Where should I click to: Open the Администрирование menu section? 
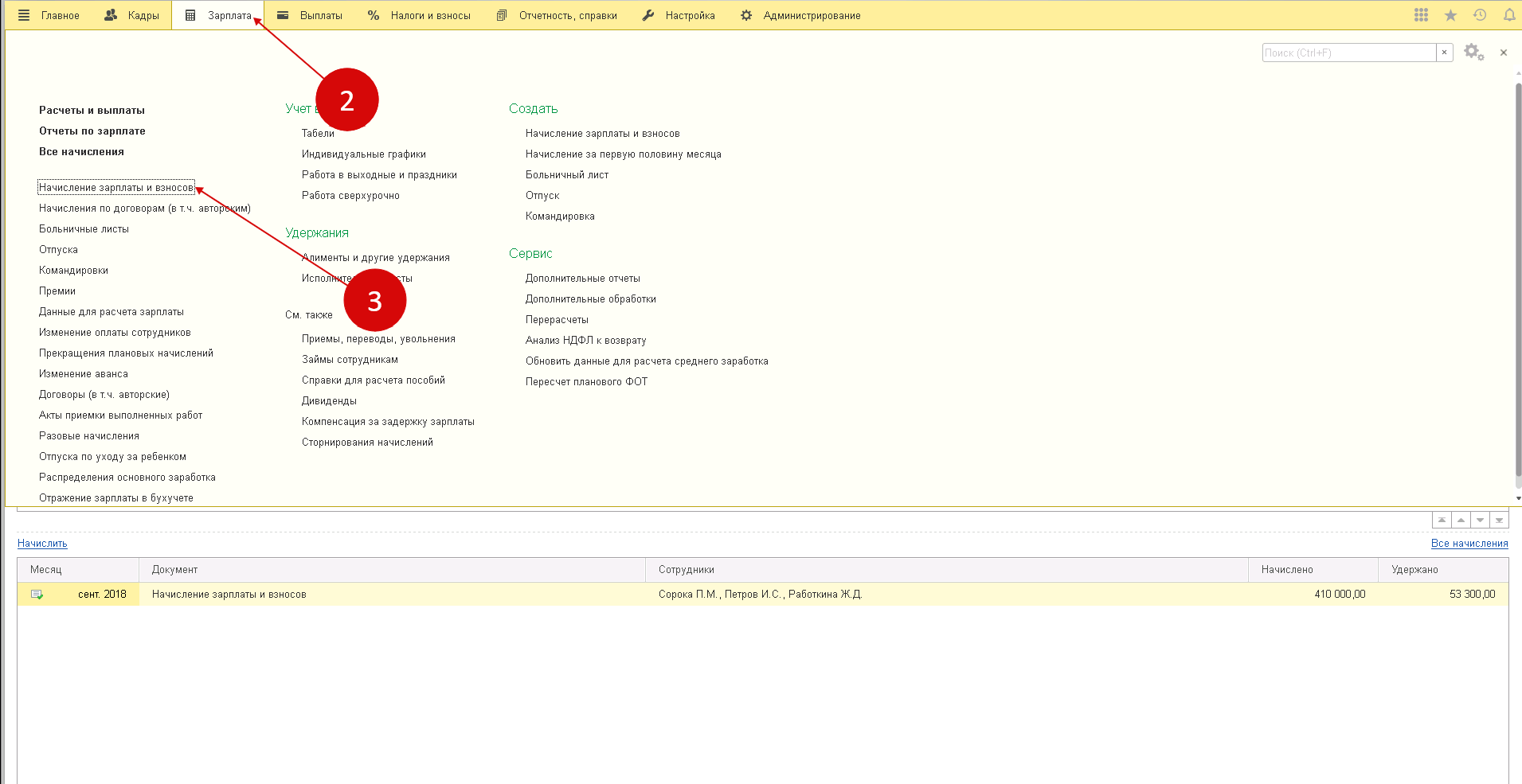click(x=800, y=15)
